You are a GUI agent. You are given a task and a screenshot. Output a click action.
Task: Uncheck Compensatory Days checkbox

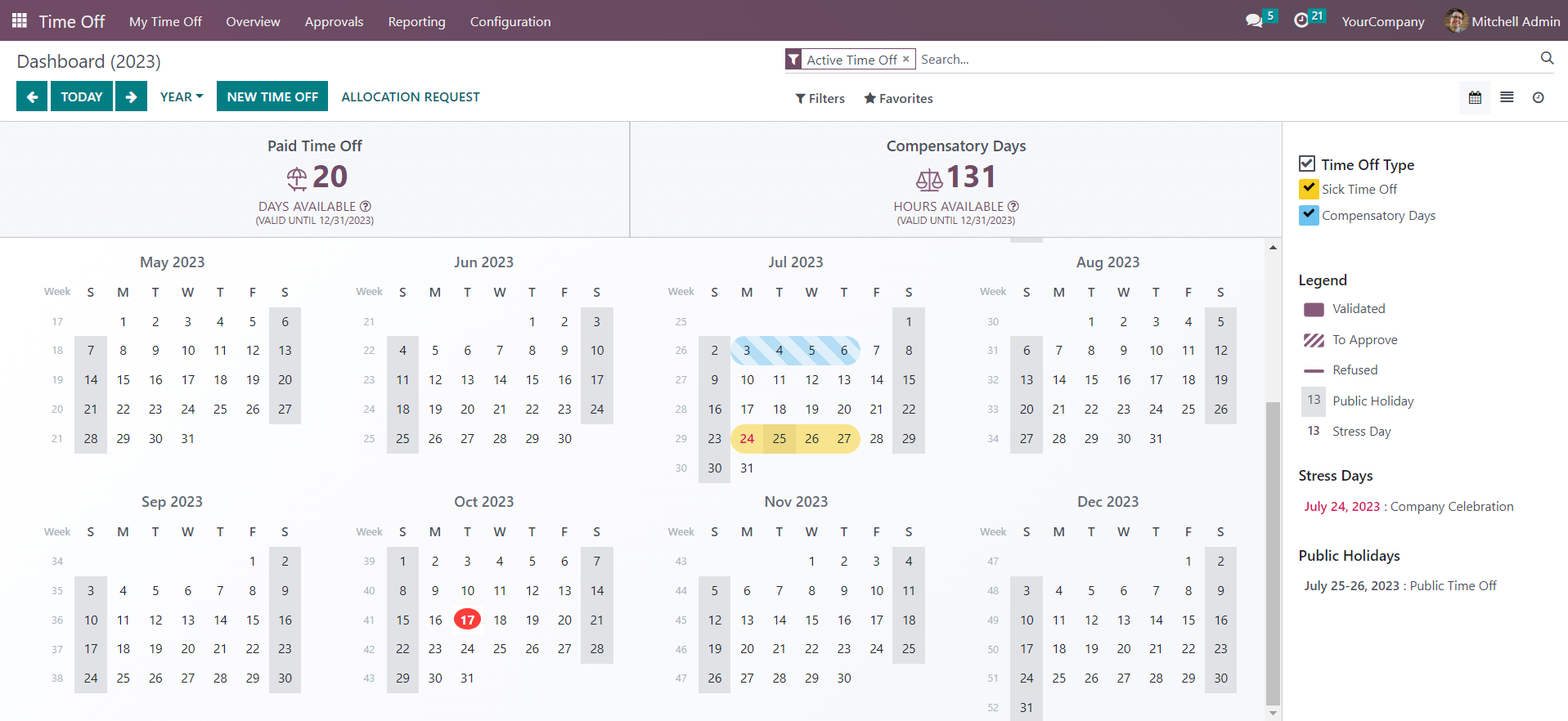pos(1309,215)
